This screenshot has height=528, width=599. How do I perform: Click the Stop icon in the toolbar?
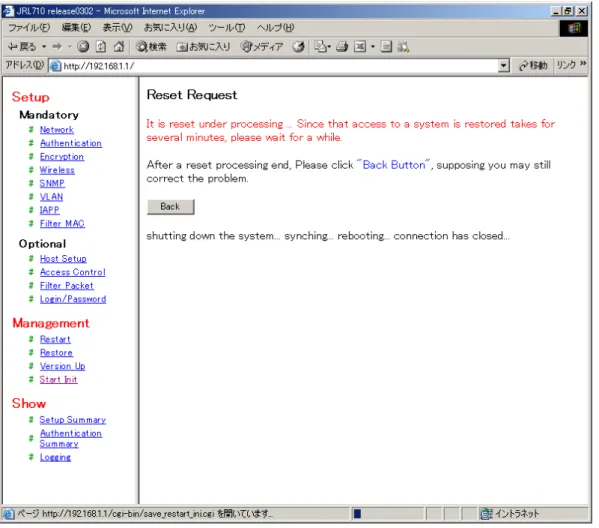pos(83,47)
